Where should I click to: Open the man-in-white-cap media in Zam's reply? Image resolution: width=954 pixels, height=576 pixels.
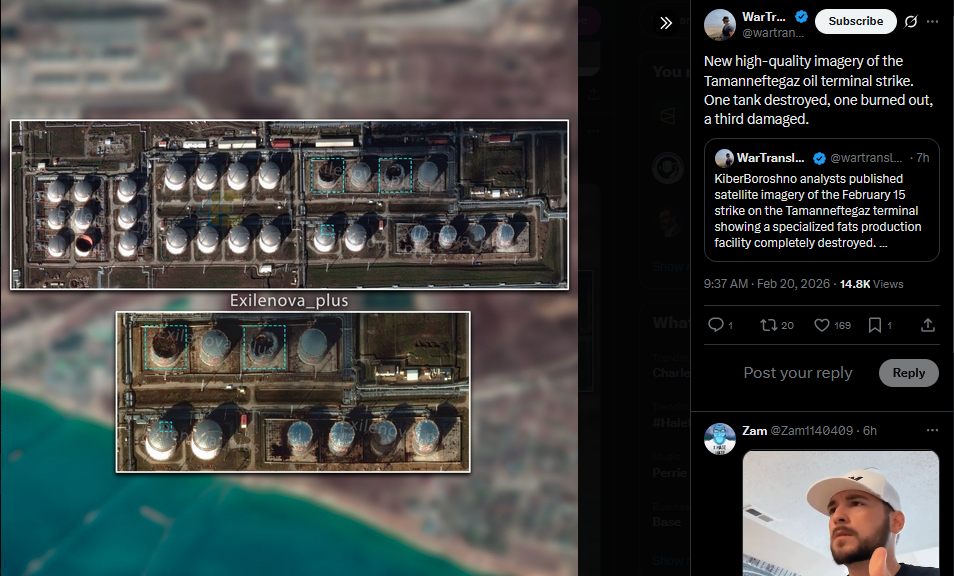point(841,513)
